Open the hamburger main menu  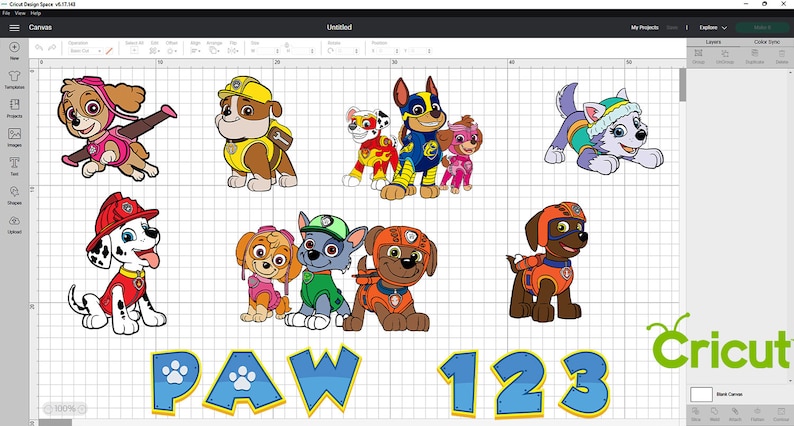14,28
